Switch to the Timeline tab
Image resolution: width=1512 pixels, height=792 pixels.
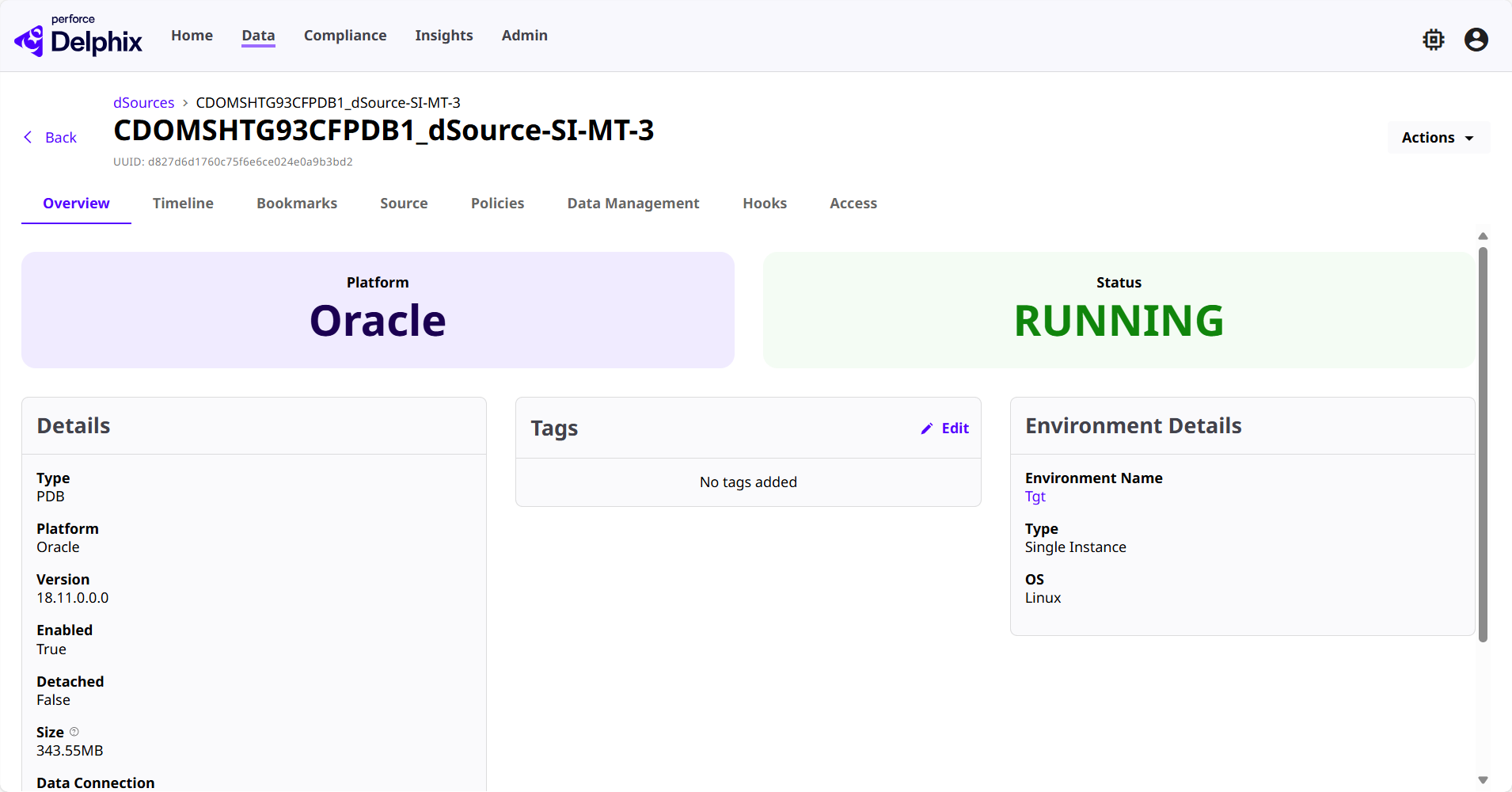(183, 204)
